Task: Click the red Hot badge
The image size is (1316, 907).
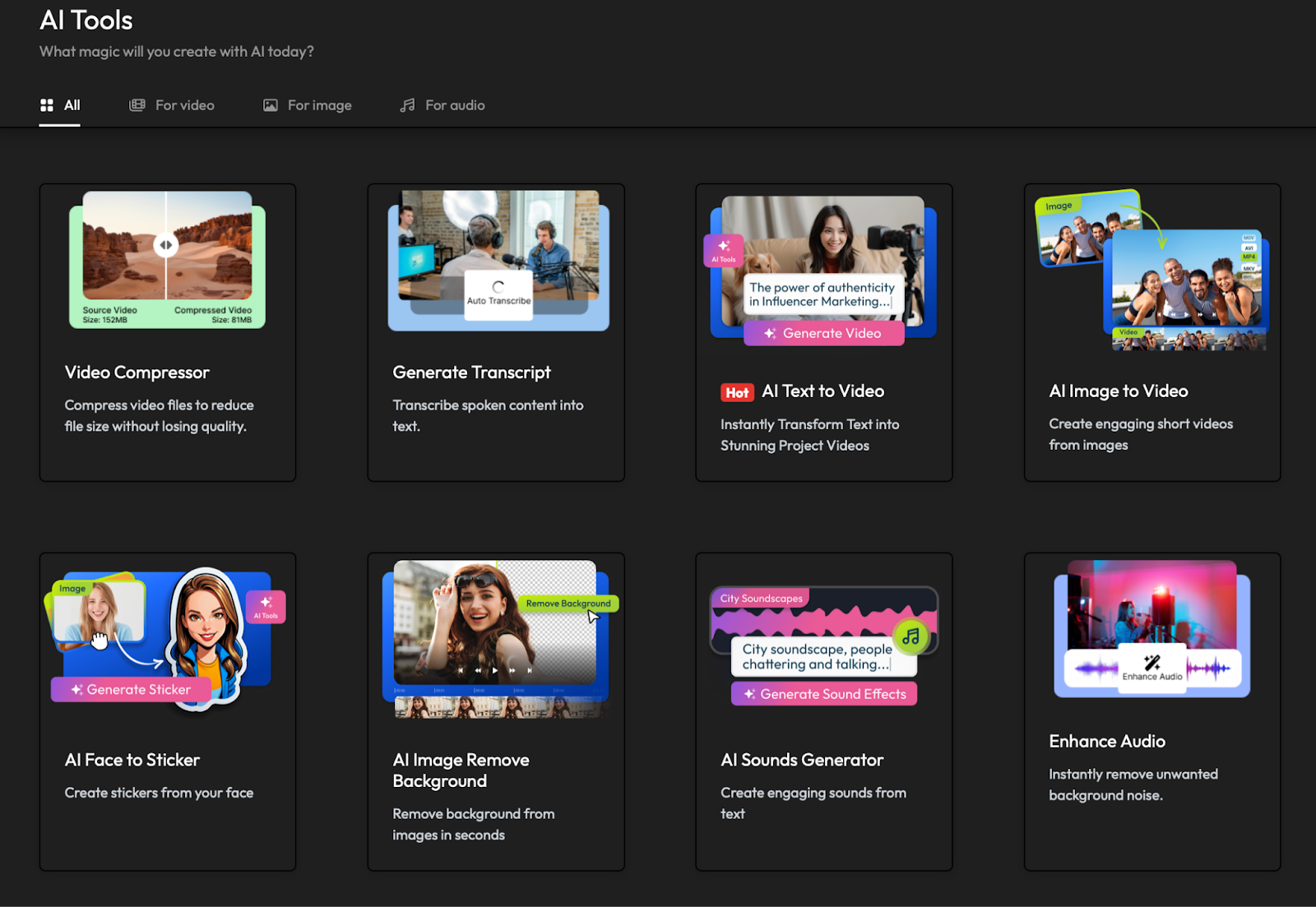Action: click(737, 393)
